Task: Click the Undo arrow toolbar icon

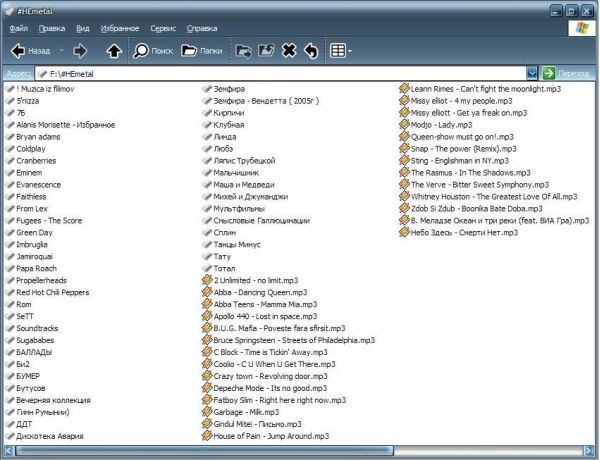Action: point(311,51)
